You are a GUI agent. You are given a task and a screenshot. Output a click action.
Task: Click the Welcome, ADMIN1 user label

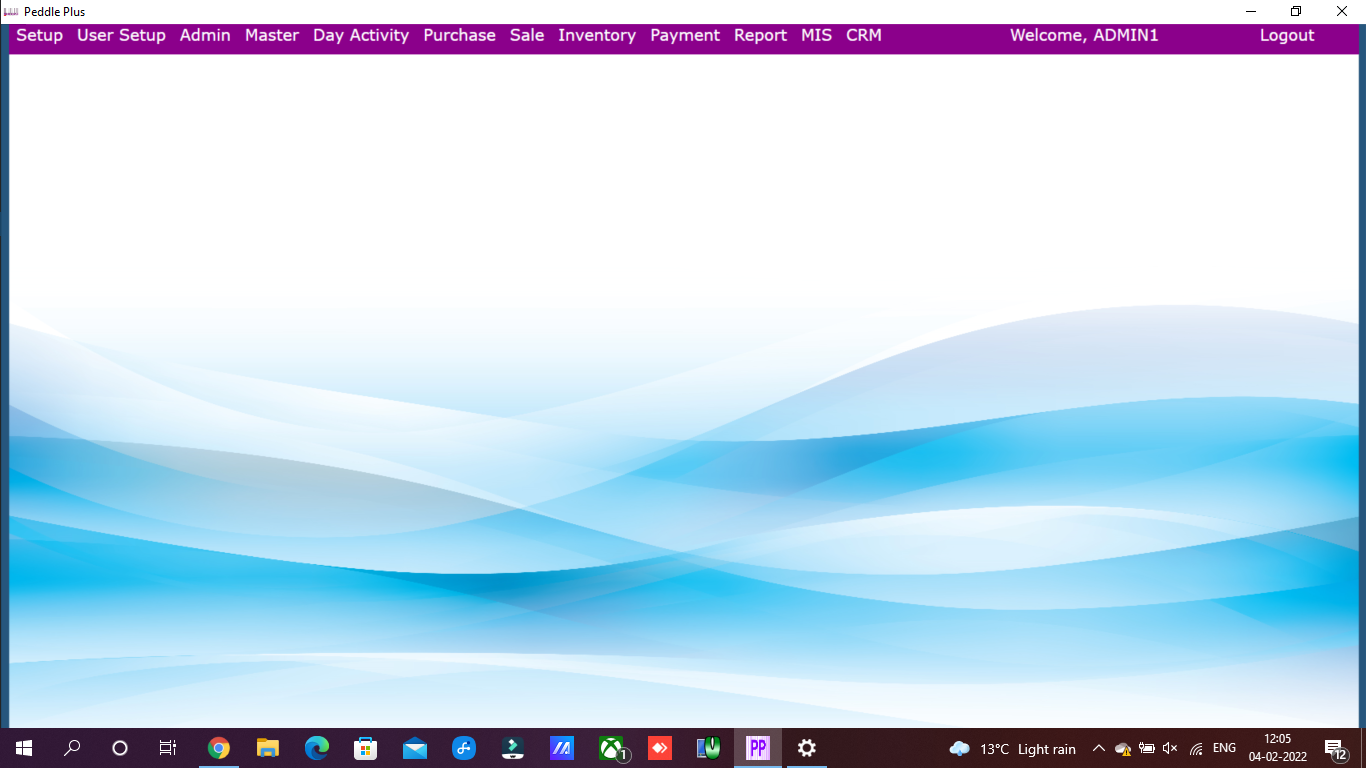click(1083, 35)
